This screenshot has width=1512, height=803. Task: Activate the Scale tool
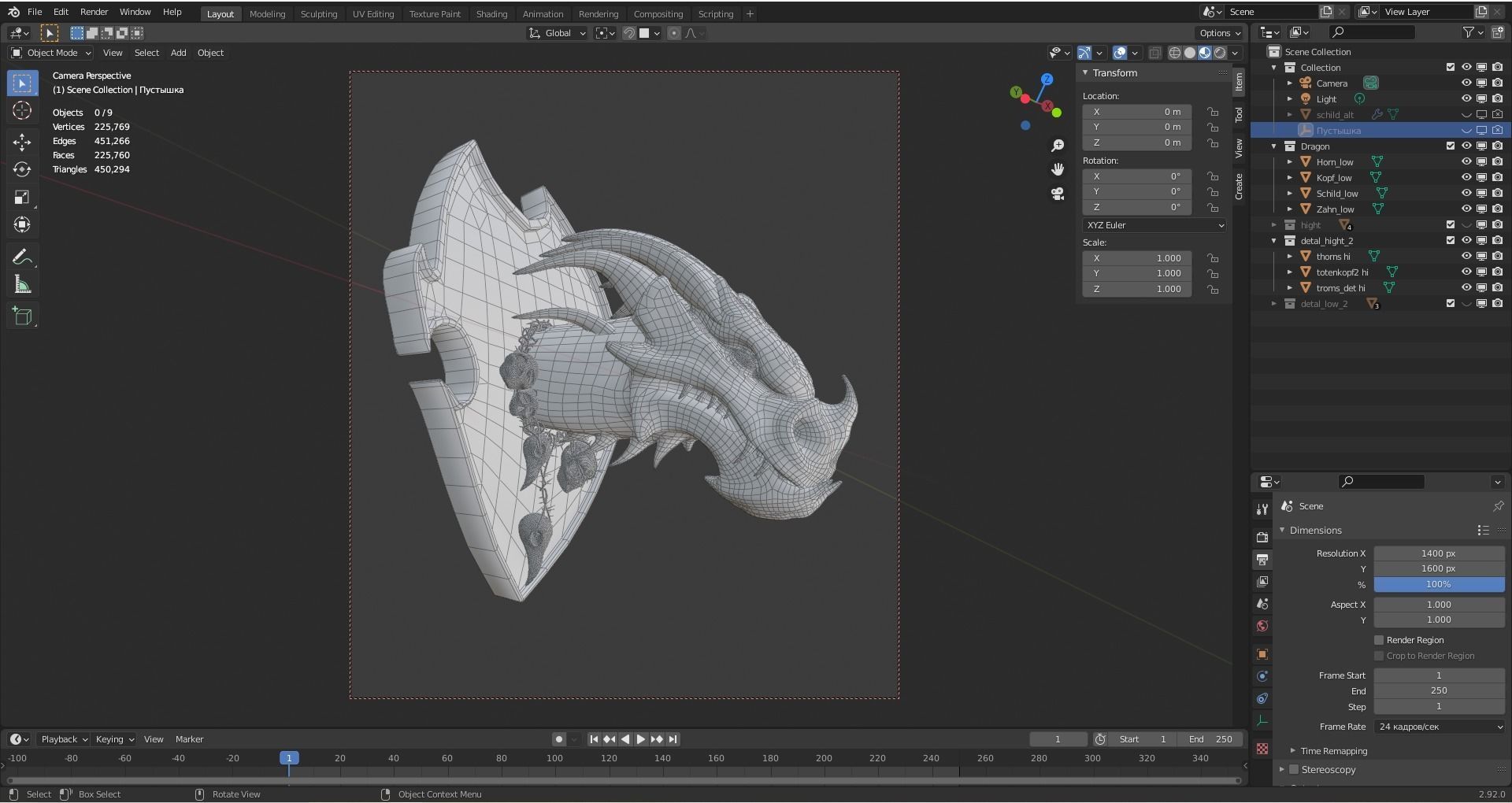[x=22, y=197]
